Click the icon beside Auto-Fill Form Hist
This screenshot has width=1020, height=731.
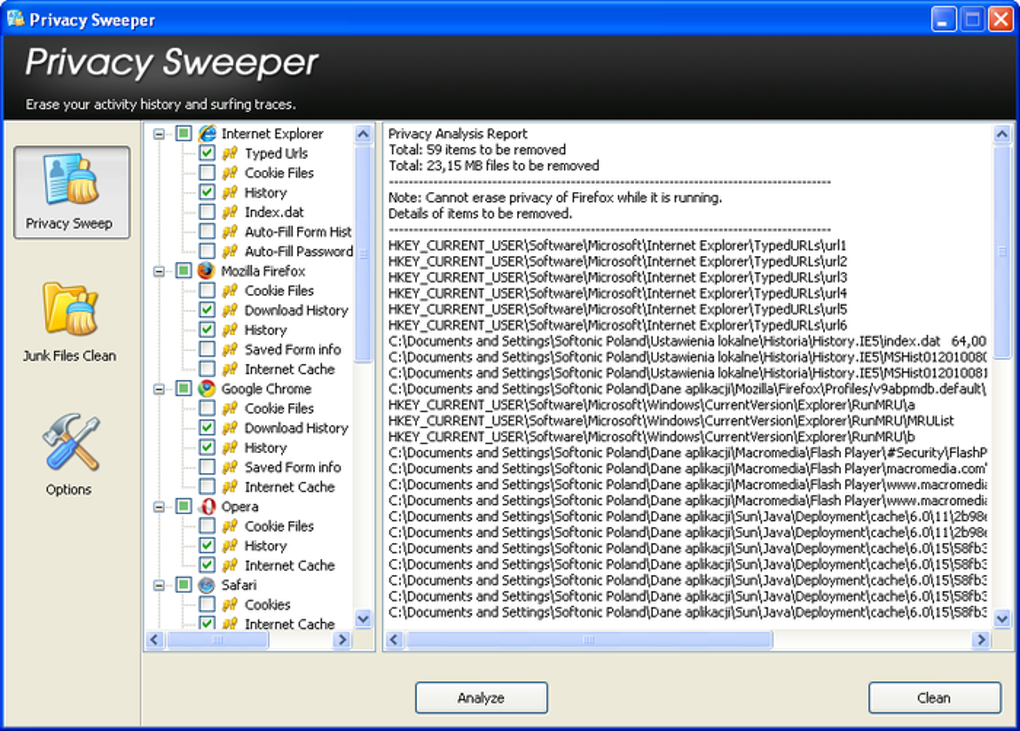[x=230, y=232]
